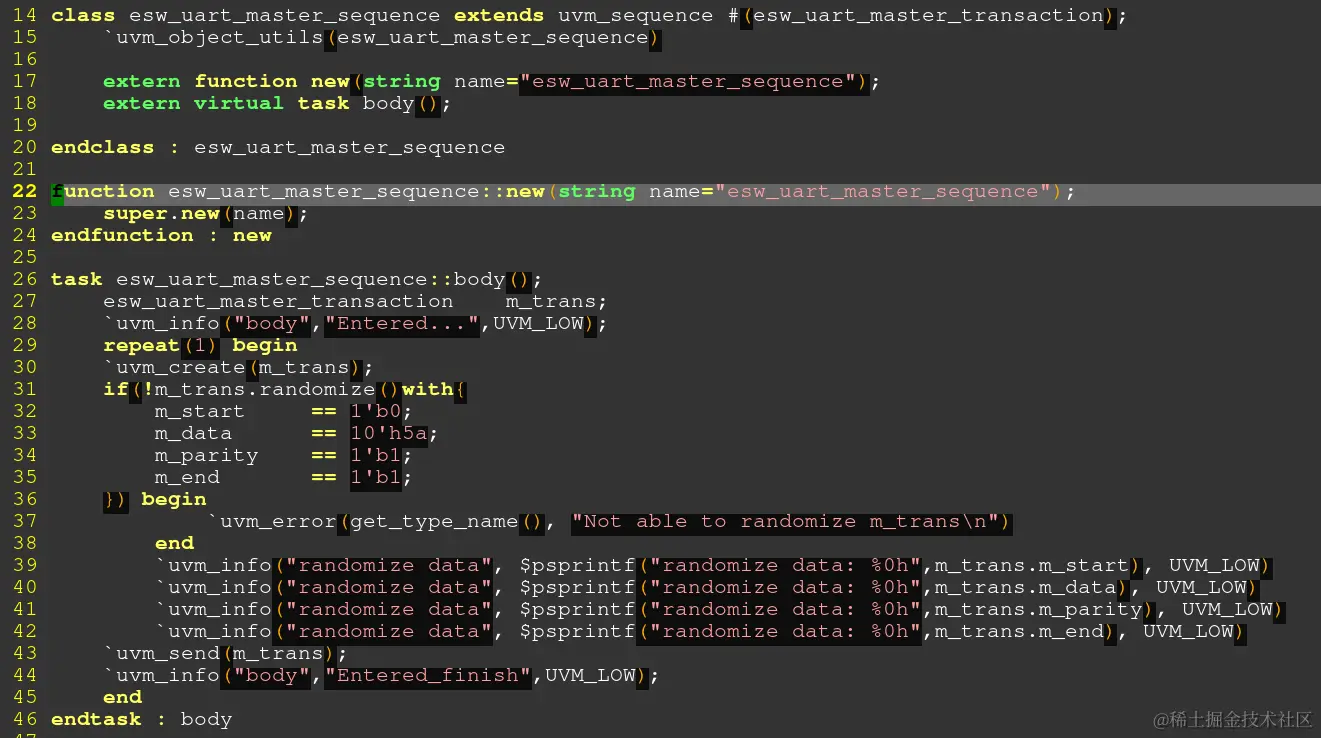Screen dimensions: 1321x738
Task: Click the "Entered_finish" string on line 44
Action: point(428,676)
